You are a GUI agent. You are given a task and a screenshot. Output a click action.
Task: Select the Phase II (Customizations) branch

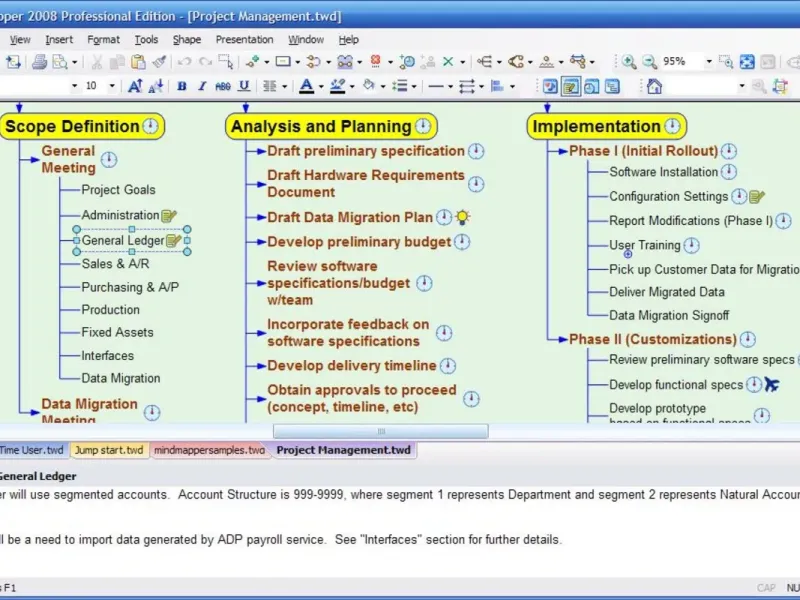coord(653,339)
